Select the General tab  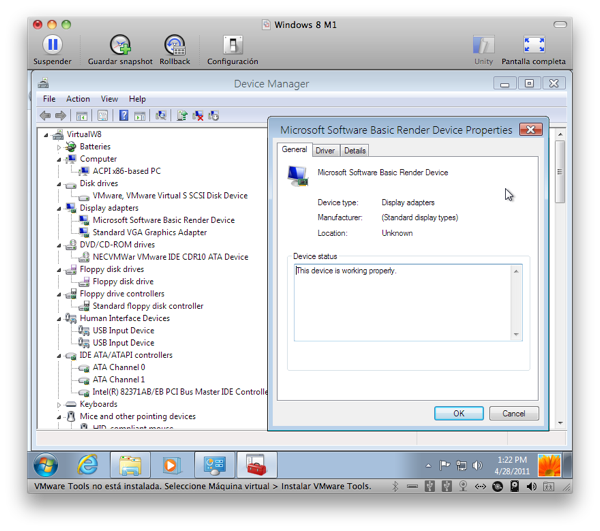pyautogui.click(x=294, y=150)
